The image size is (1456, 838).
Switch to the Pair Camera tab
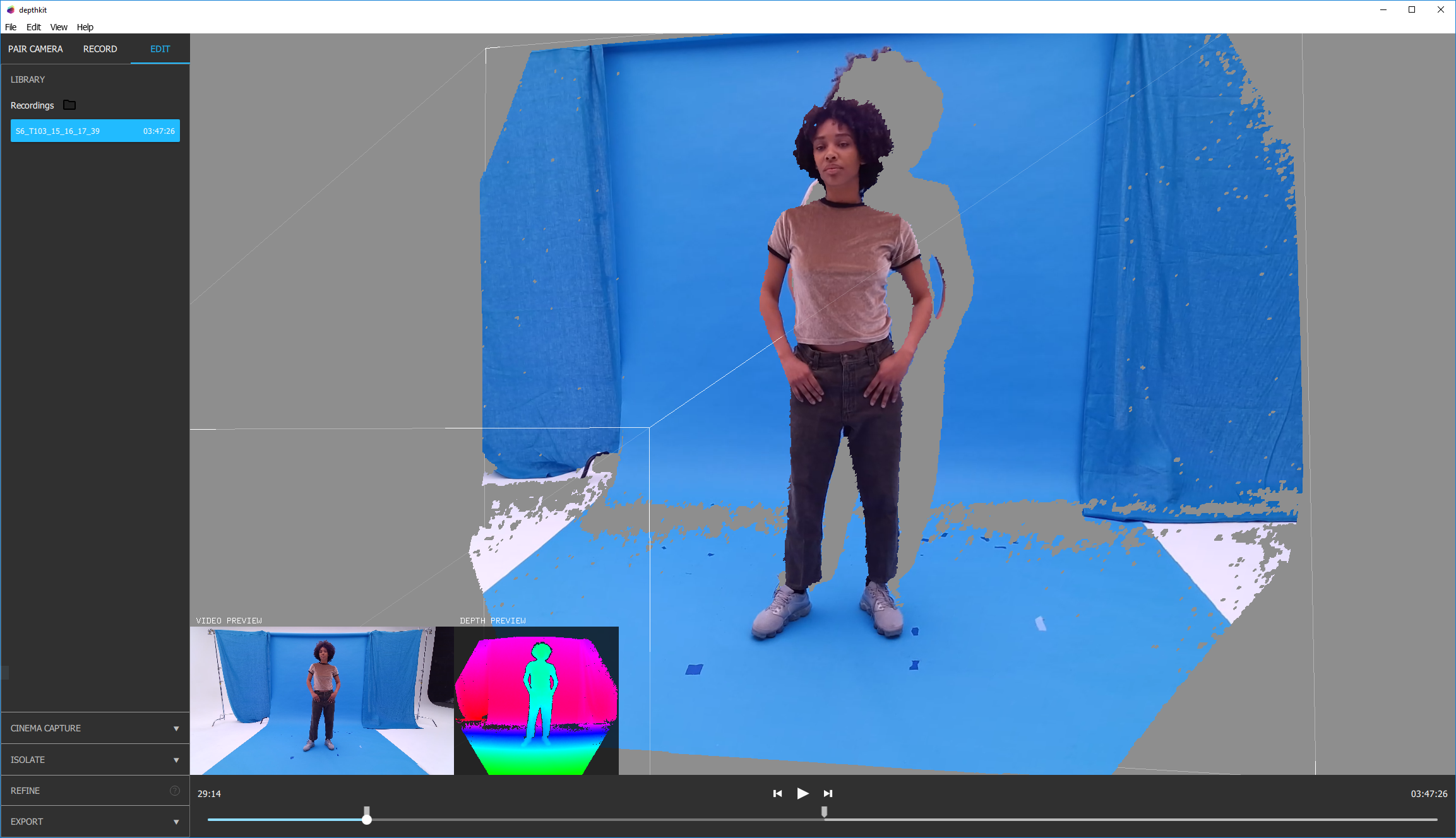pos(35,49)
